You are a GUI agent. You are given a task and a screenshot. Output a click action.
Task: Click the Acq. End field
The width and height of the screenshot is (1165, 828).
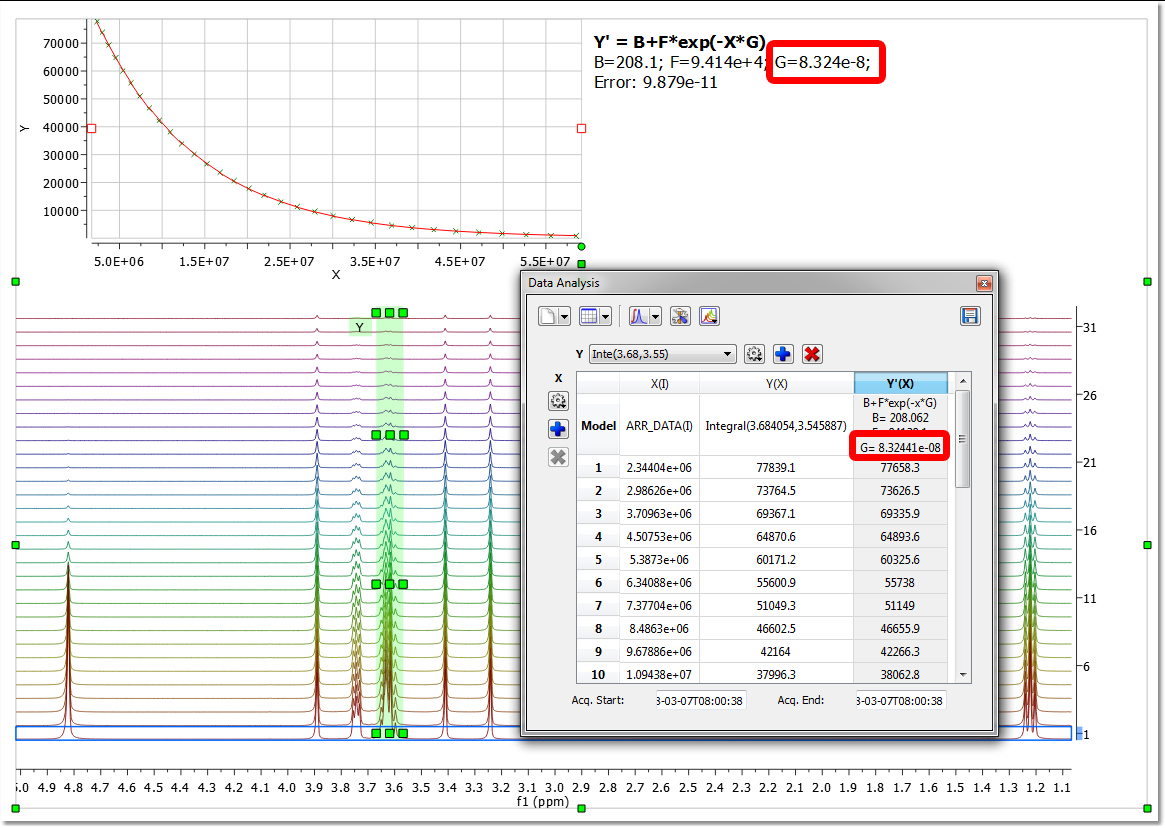[900, 700]
